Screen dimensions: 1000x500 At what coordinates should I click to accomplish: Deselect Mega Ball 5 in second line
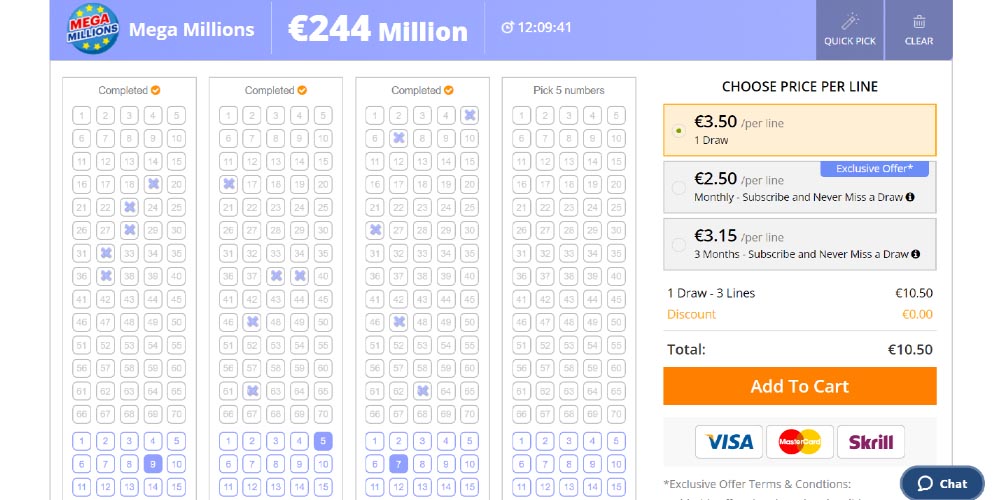323,440
